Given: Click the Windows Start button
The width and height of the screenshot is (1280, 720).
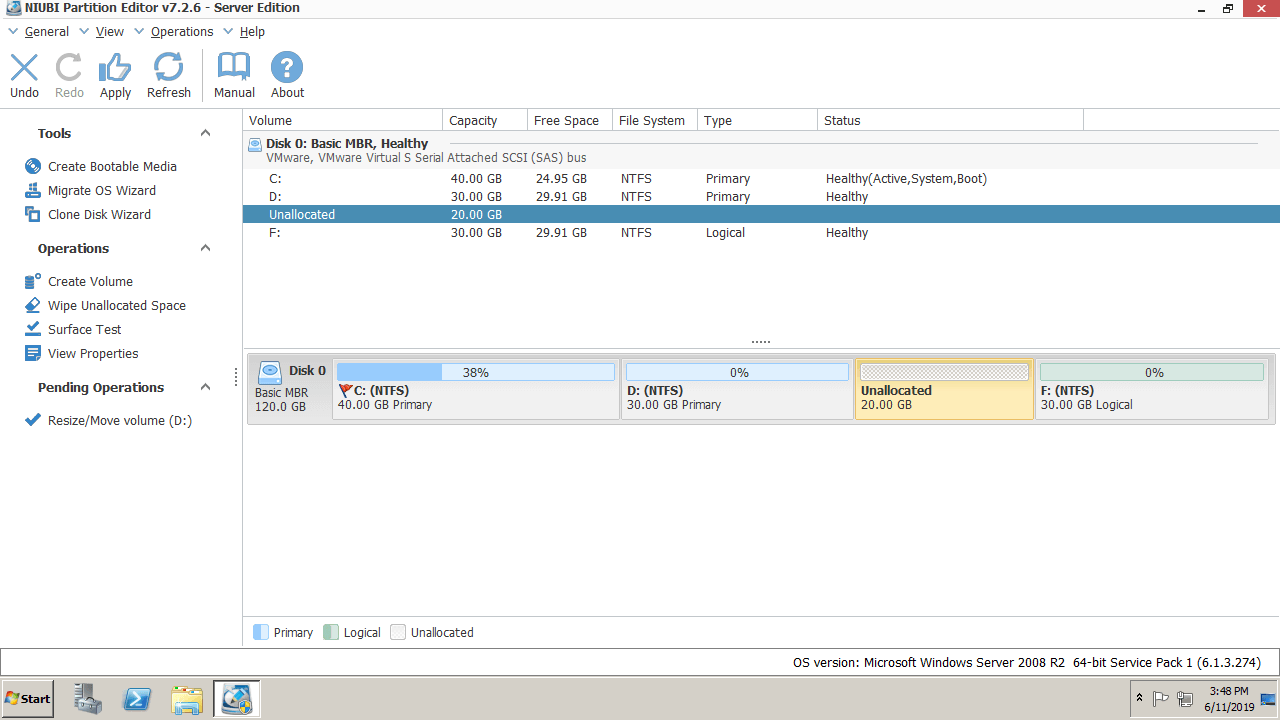Looking at the screenshot, I should click(28, 698).
